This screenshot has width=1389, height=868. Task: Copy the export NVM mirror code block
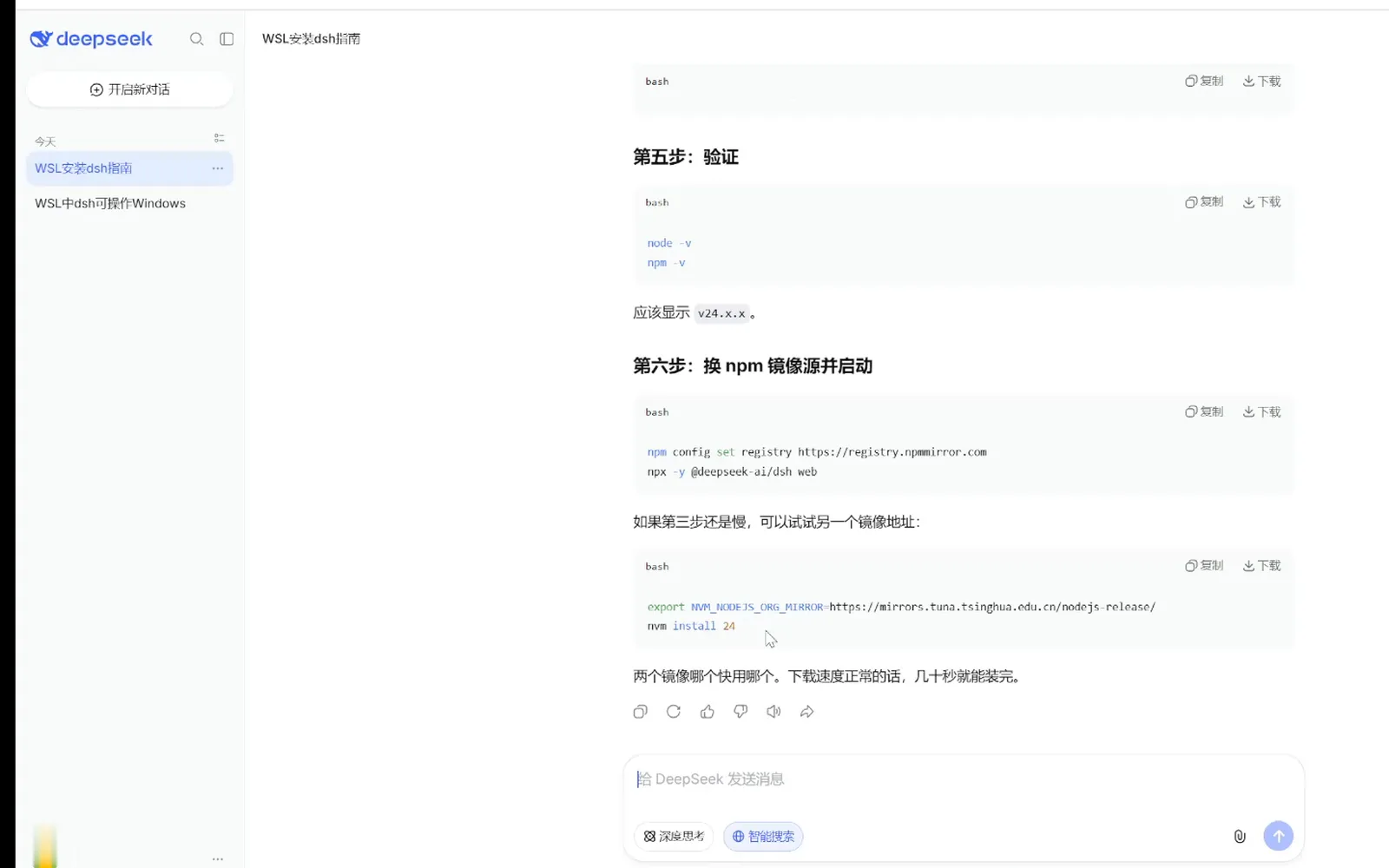coord(1204,565)
